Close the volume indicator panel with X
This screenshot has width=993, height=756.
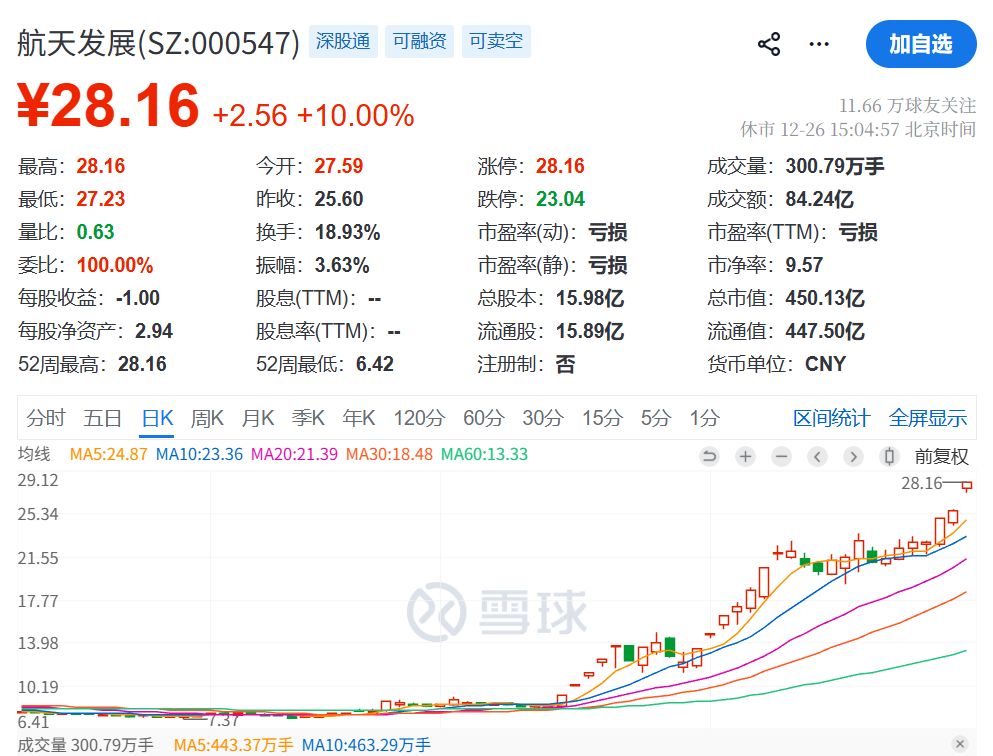pos(960,744)
